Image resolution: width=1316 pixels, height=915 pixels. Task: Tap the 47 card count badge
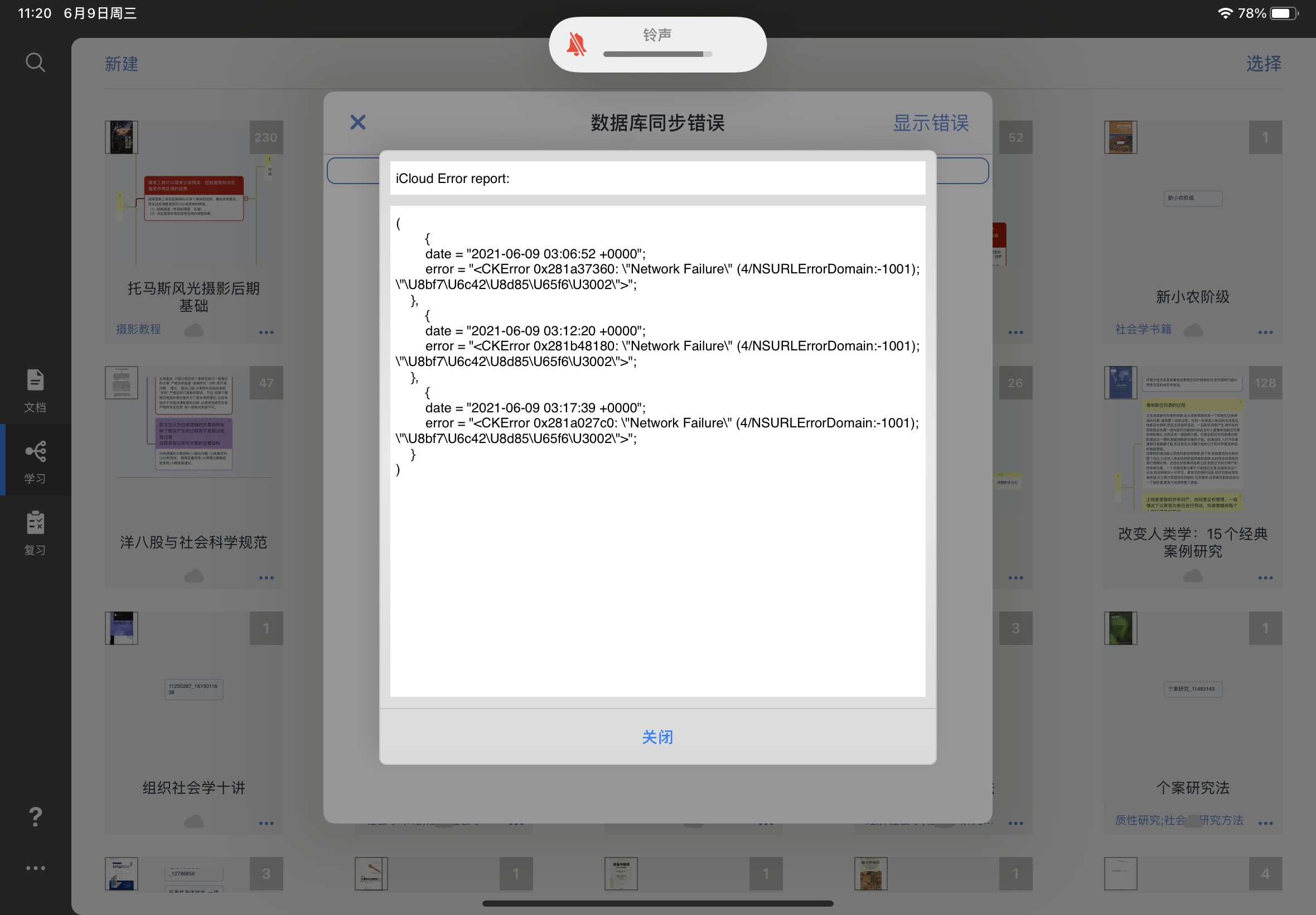266,382
